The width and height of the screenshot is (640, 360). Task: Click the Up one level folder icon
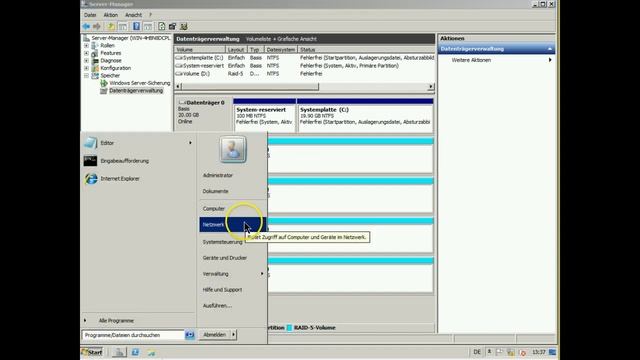(x=111, y=27)
